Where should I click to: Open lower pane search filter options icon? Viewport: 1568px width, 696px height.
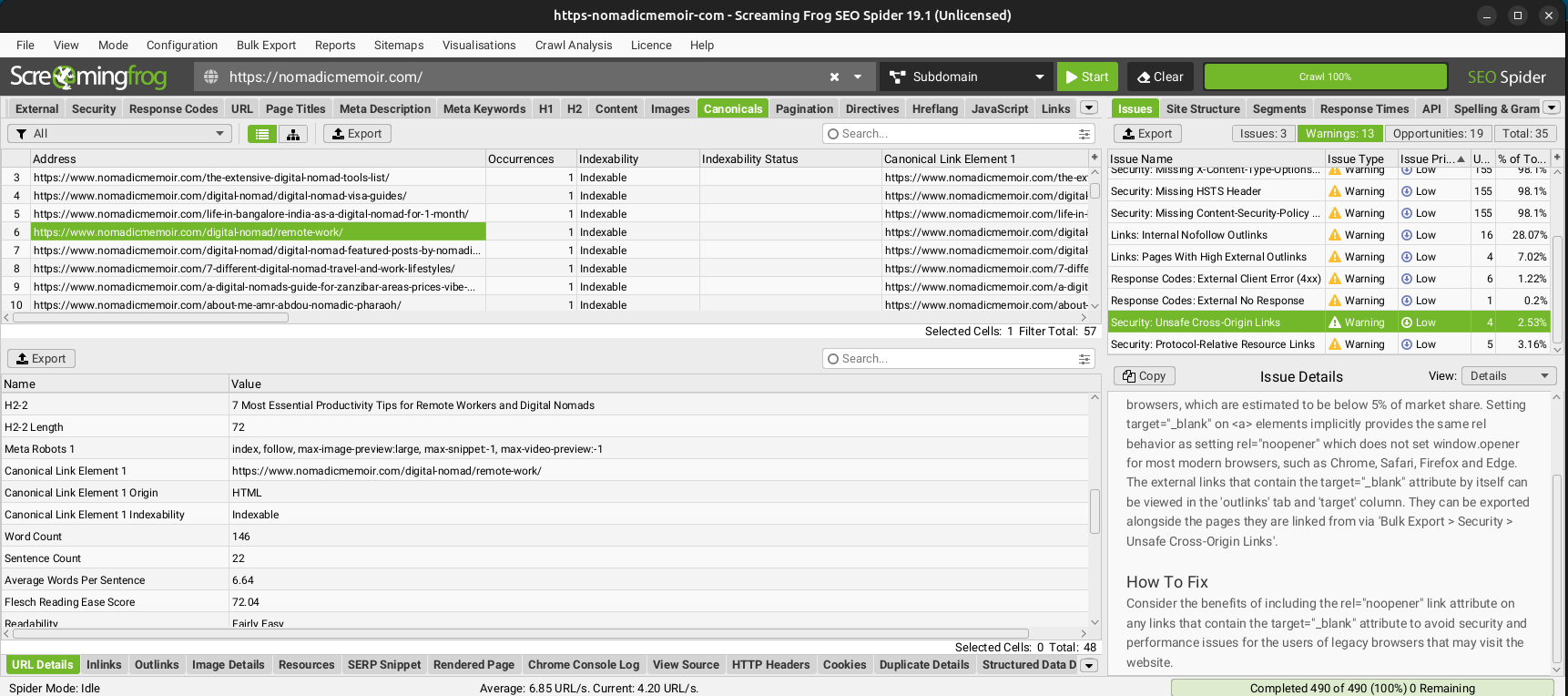[x=1084, y=359]
